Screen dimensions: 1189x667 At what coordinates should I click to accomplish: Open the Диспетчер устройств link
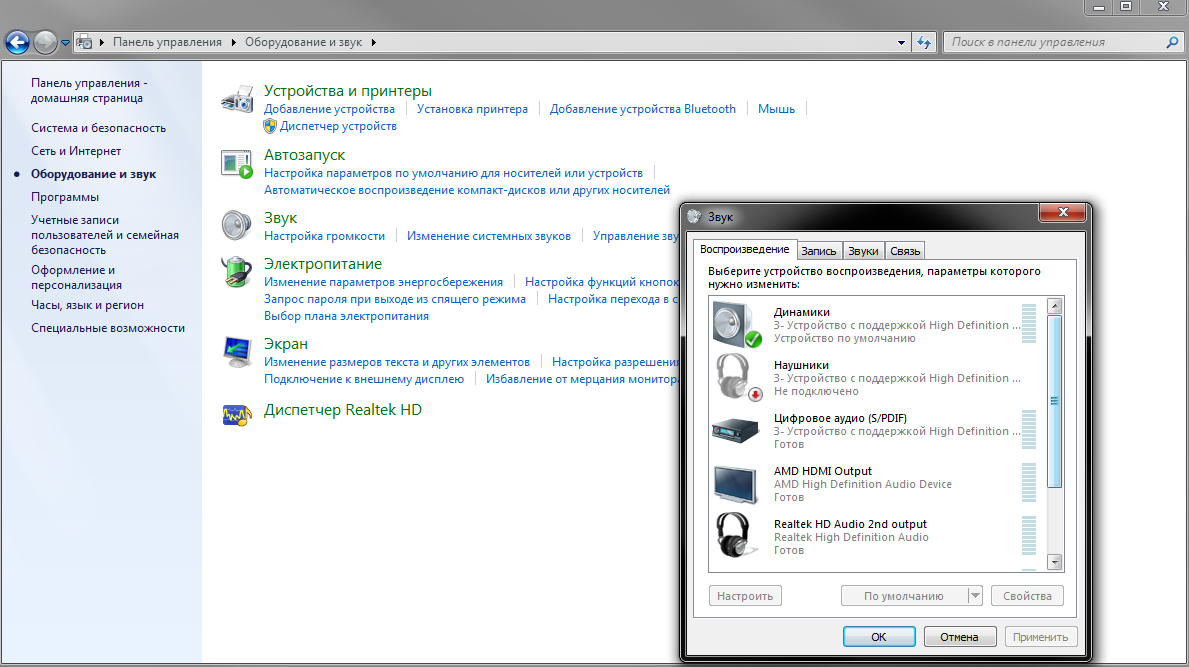click(x=338, y=126)
